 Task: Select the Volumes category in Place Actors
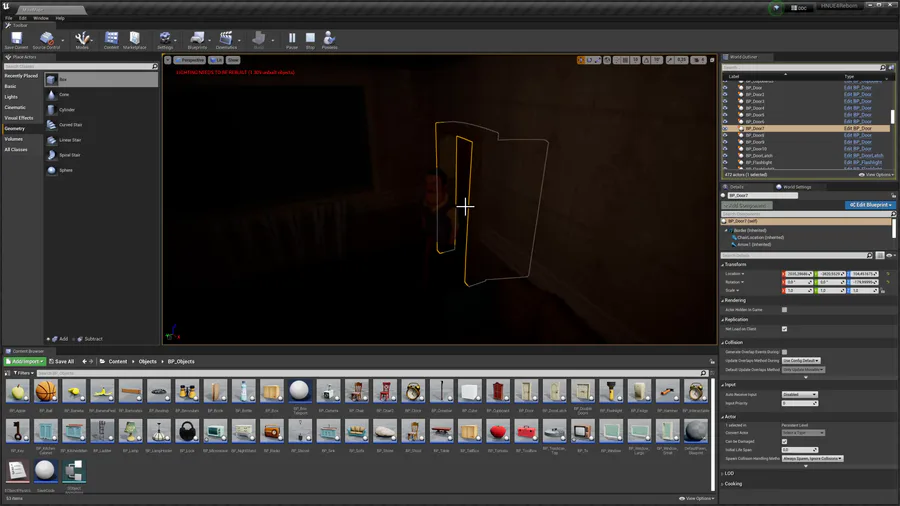[x=14, y=139]
